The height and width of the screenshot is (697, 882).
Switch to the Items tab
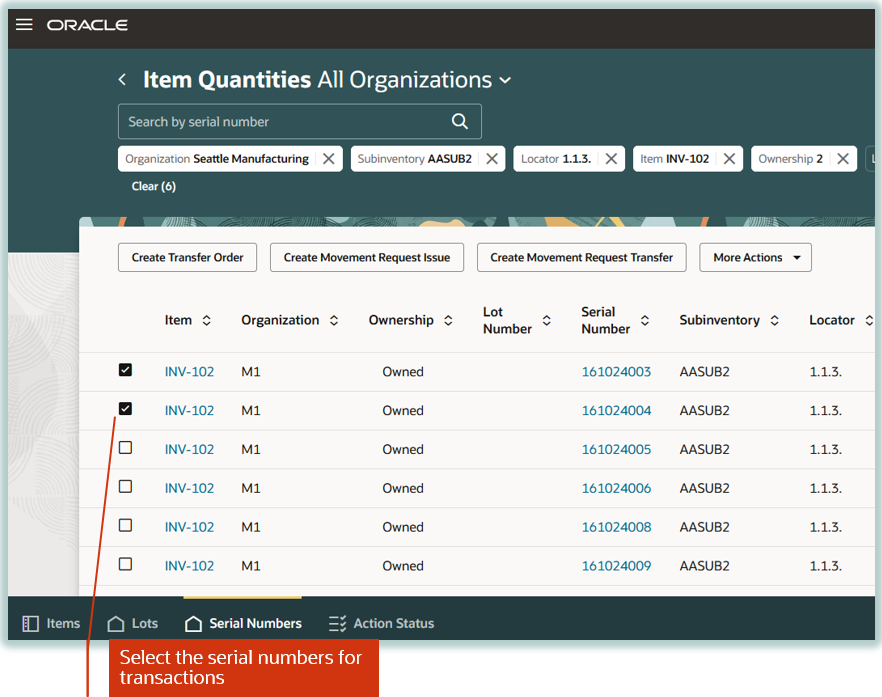(x=51, y=623)
